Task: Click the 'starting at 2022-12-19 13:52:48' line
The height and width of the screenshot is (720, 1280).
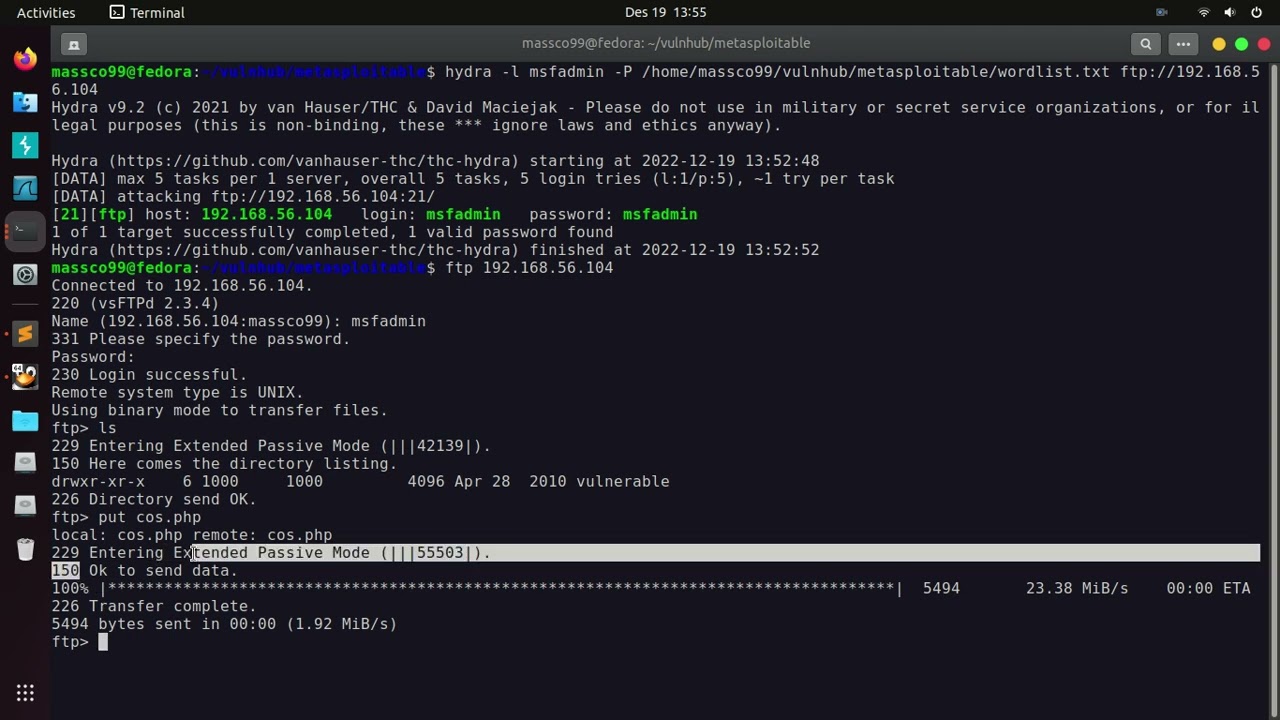Action: [435, 161]
